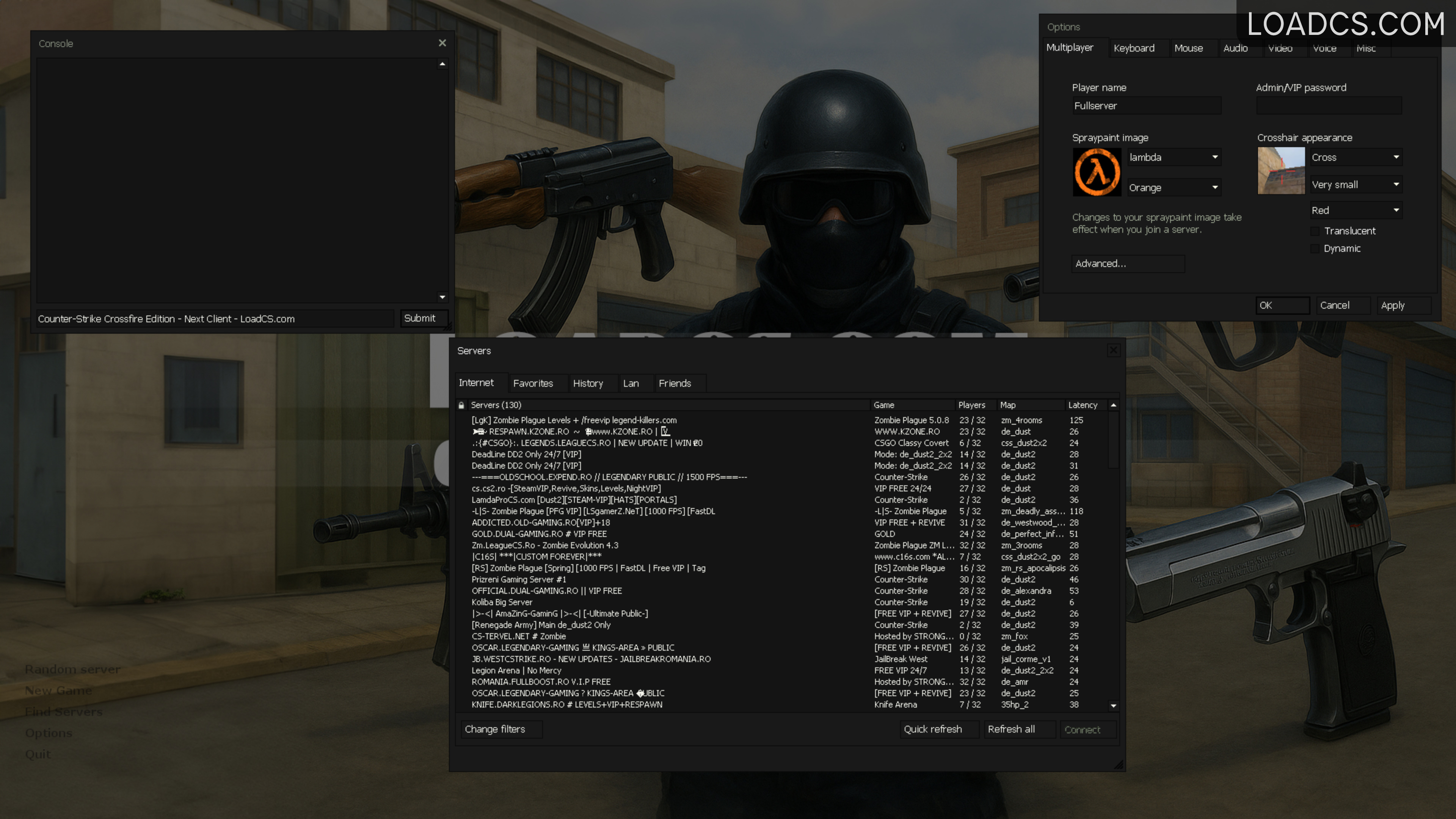Select the "GOLD.DUAL-GAMING.RO # VIP FREE" server row
This screenshot has height=819, width=1456.
(x=782, y=534)
